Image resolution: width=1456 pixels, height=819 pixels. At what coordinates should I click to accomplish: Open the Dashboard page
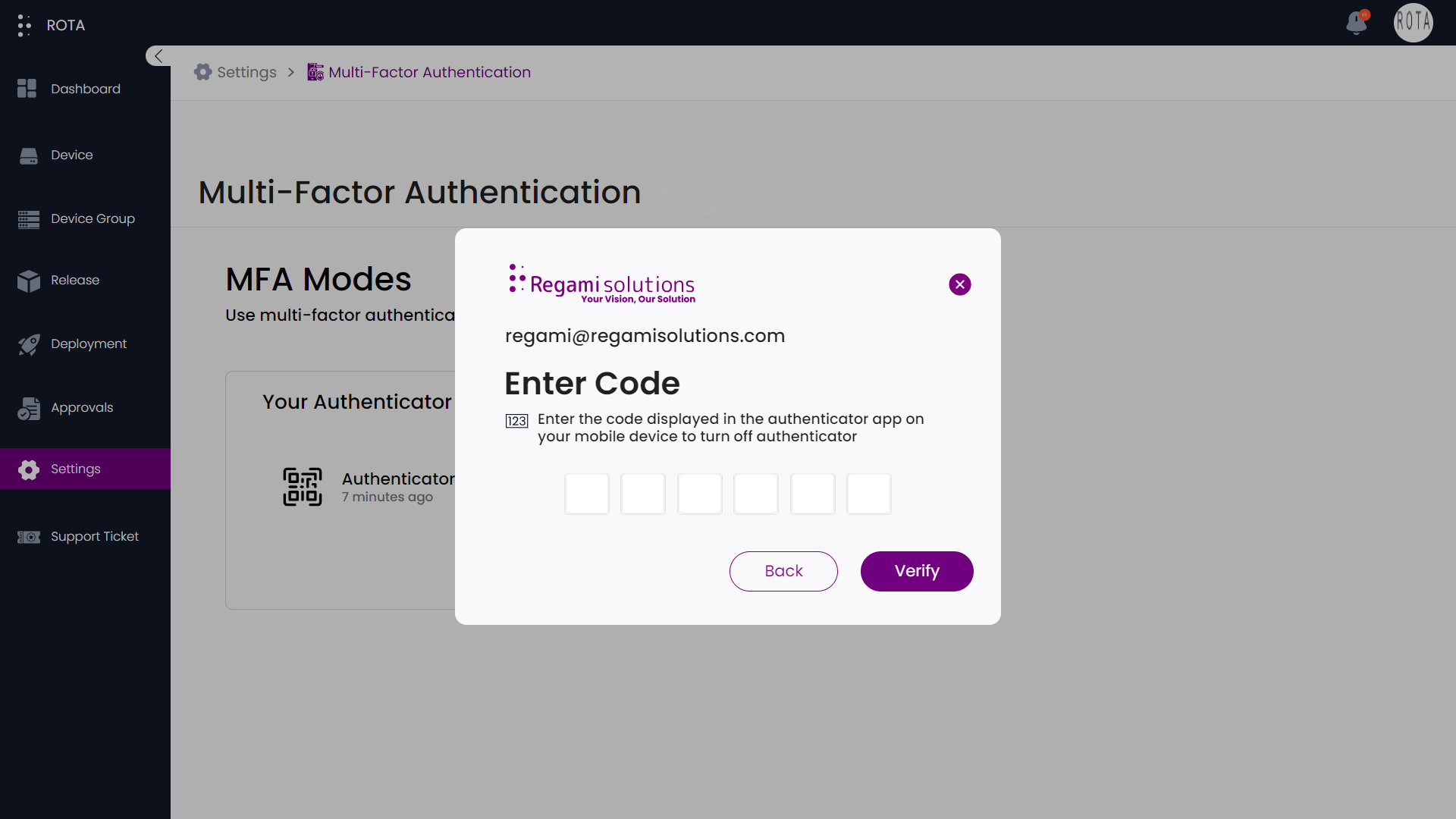(x=85, y=89)
